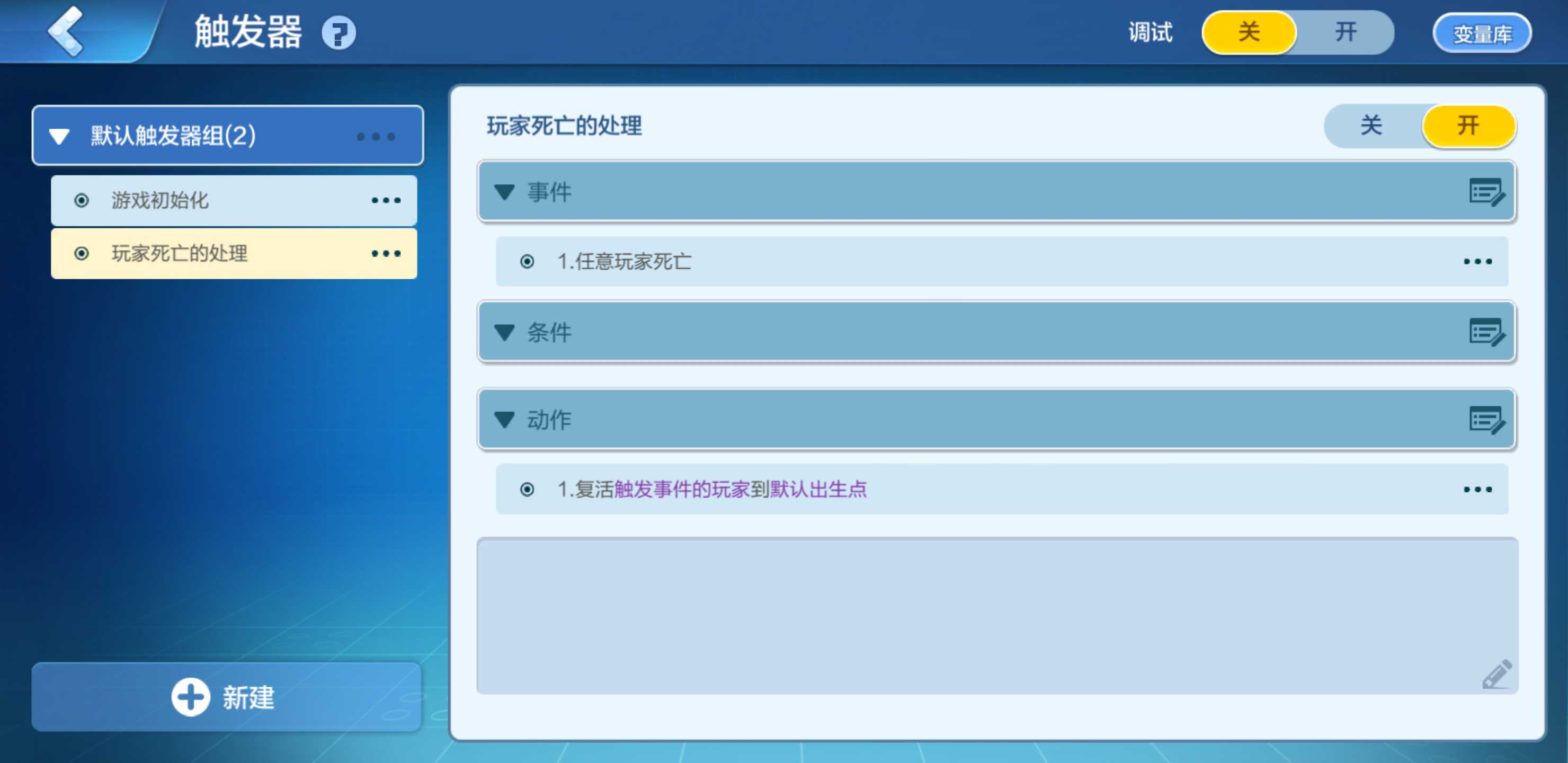Toggle bullet of 复活 action row
The image size is (1568, 763).
[x=527, y=489]
